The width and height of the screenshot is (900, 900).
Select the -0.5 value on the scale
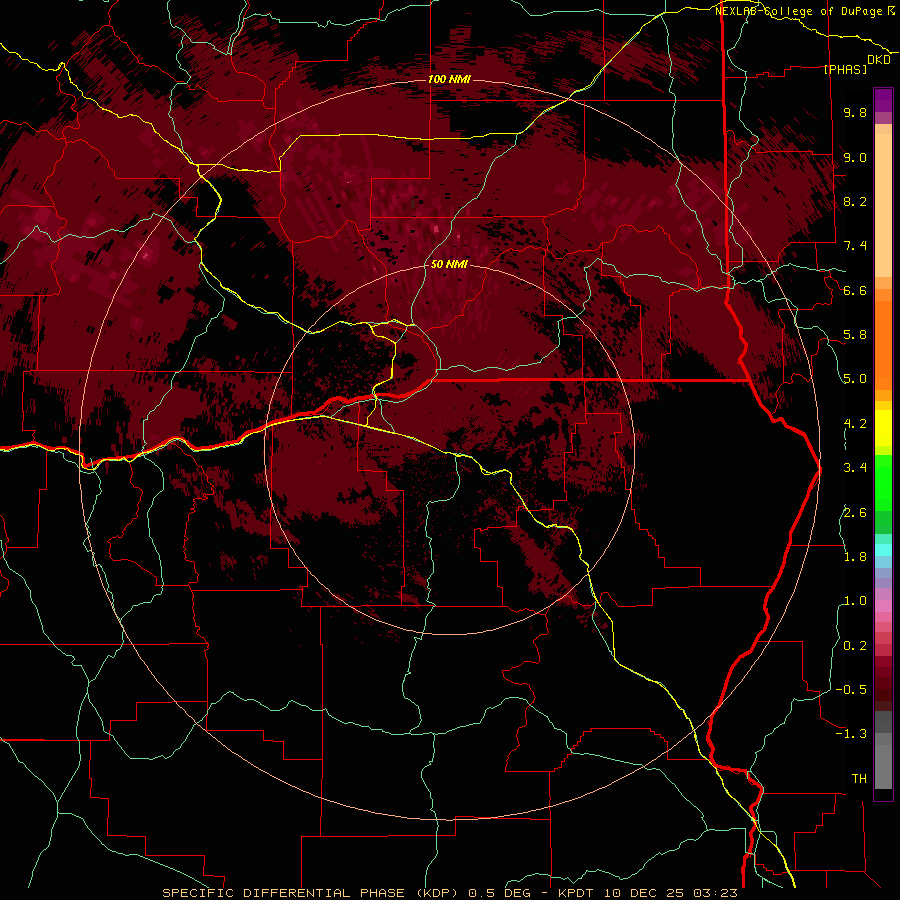pos(851,690)
